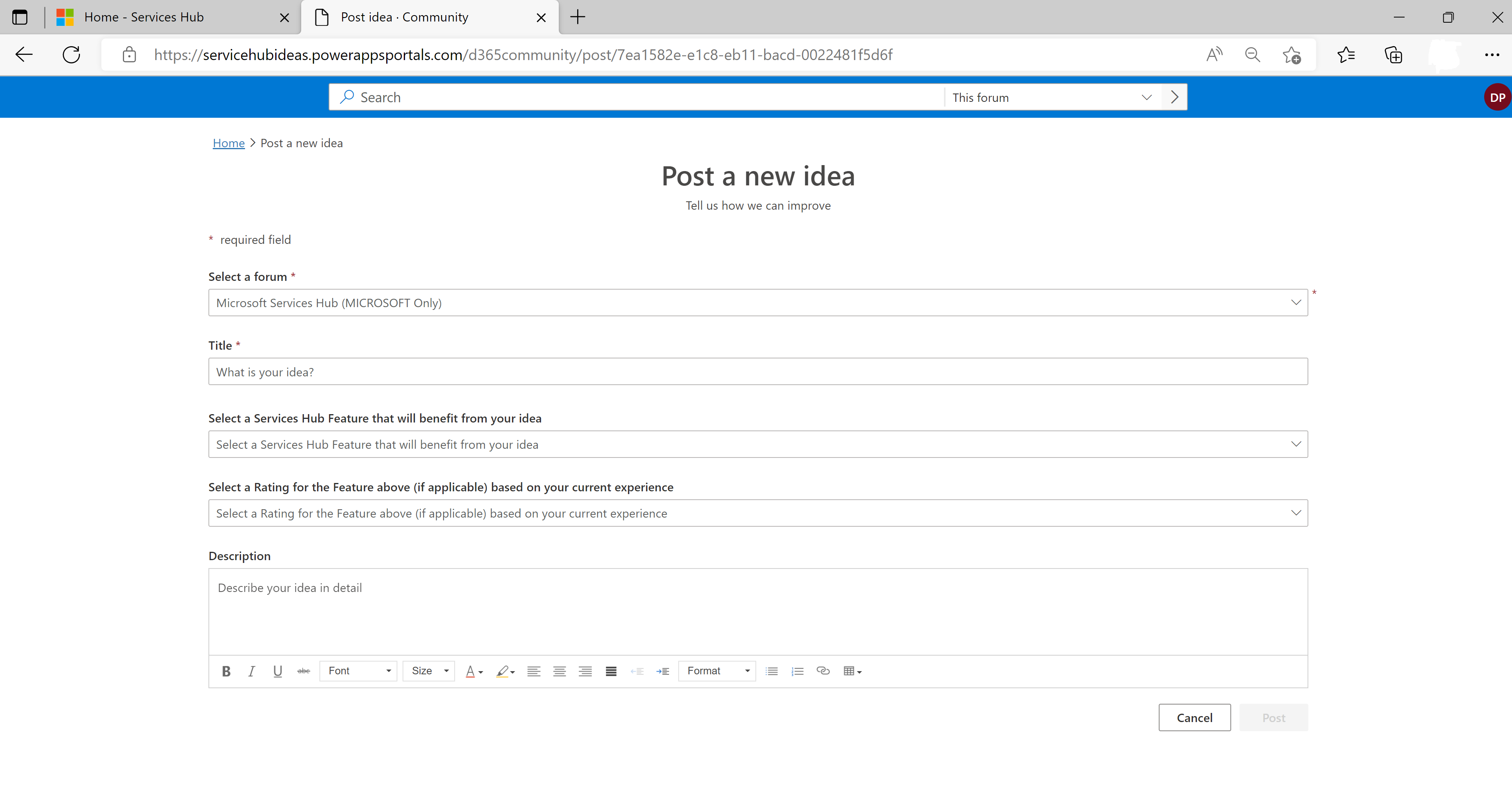Screen dimensions: 1512x806
Task: Toggle bold formatting in the description editor
Action: tap(226, 671)
